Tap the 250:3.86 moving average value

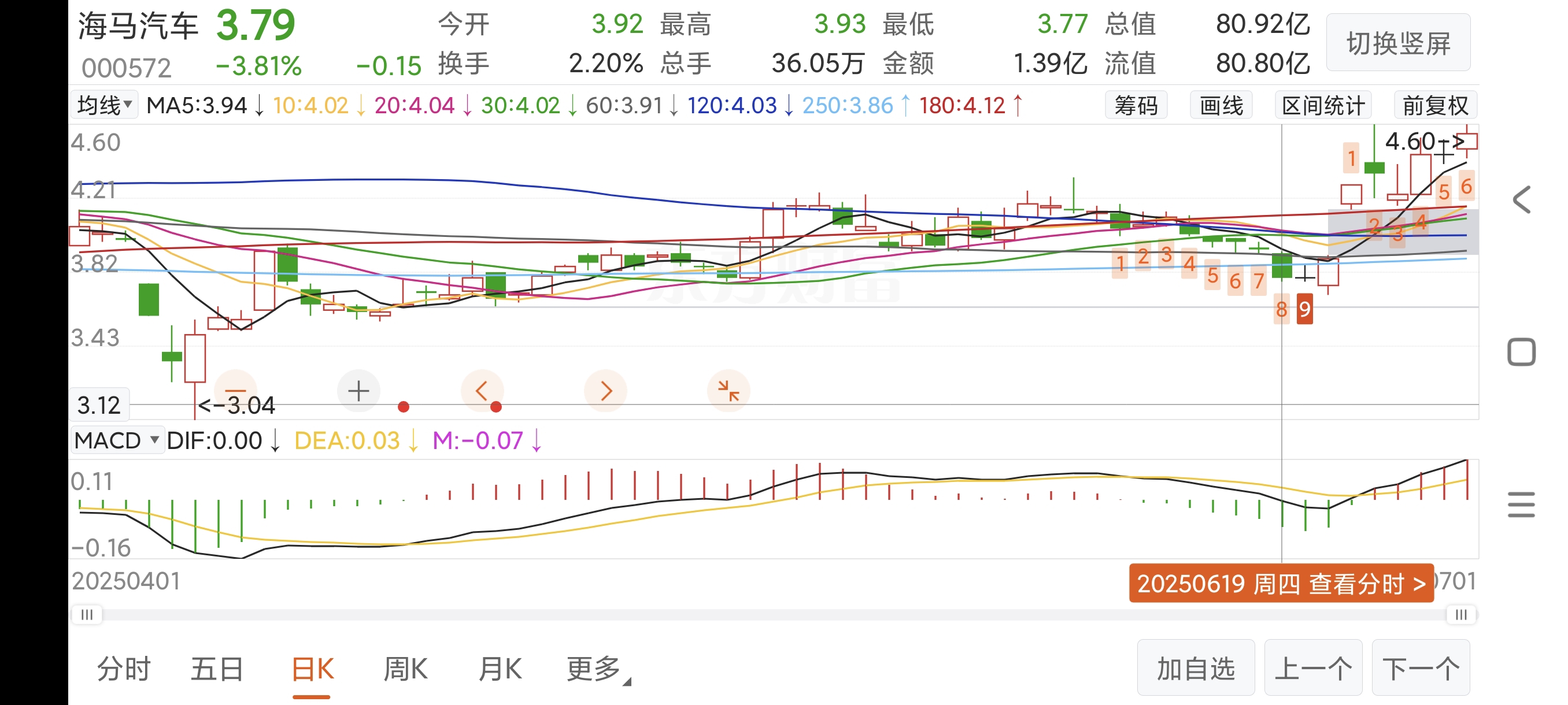click(x=856, y=105)
